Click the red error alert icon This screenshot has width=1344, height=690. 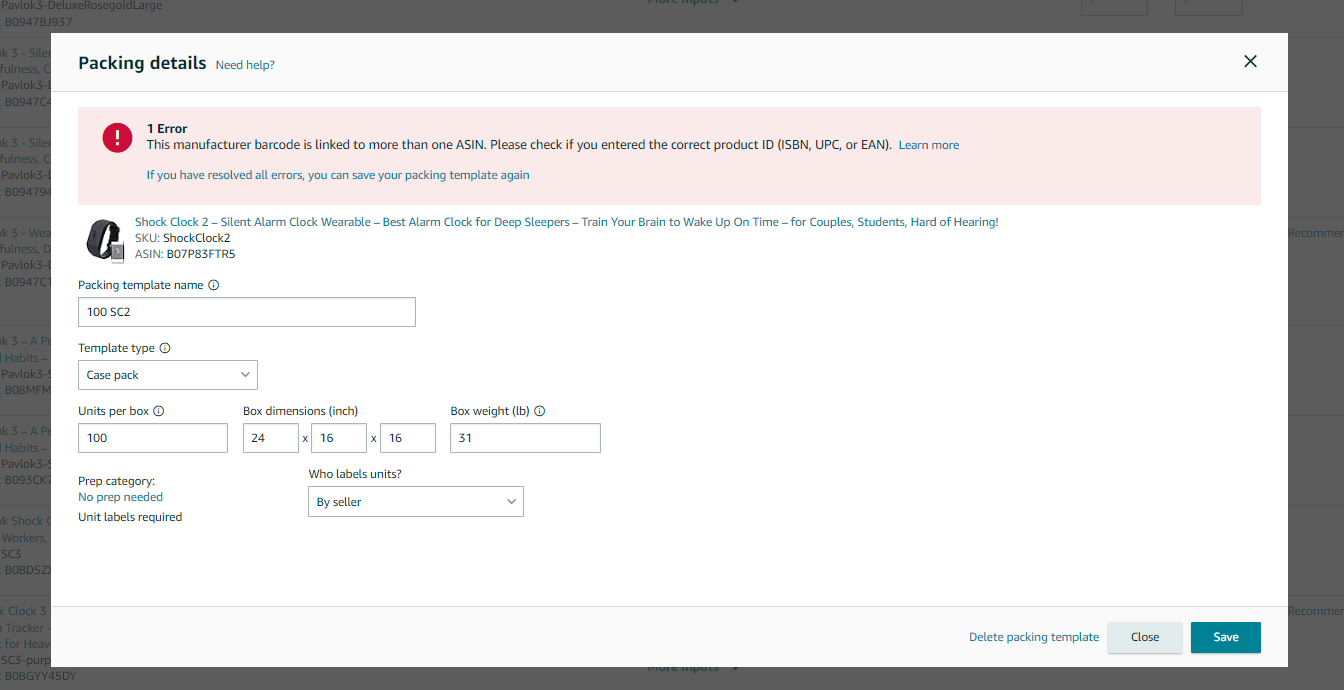(117, 137)
